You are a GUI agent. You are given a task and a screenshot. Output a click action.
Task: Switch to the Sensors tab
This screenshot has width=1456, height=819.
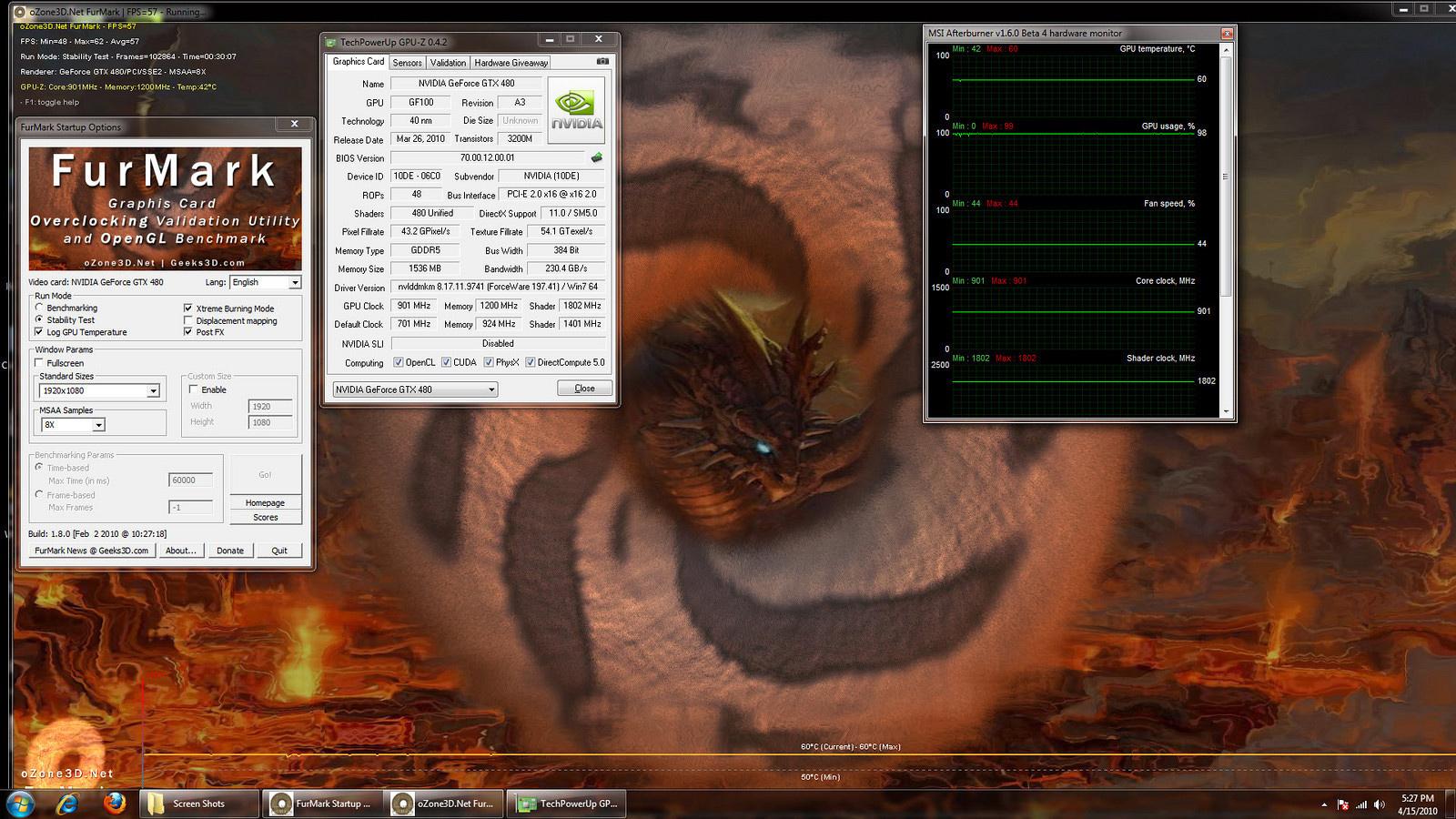pos(407,63)
